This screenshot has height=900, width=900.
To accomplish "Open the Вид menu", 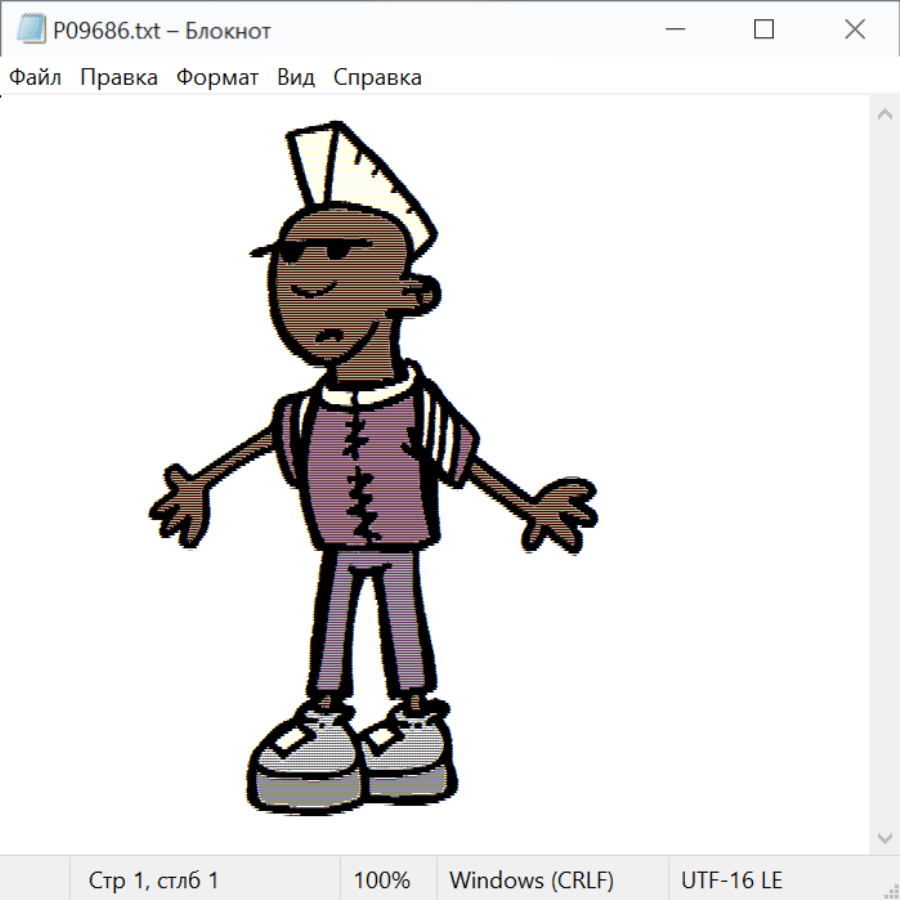I will (x=296, y=78).
